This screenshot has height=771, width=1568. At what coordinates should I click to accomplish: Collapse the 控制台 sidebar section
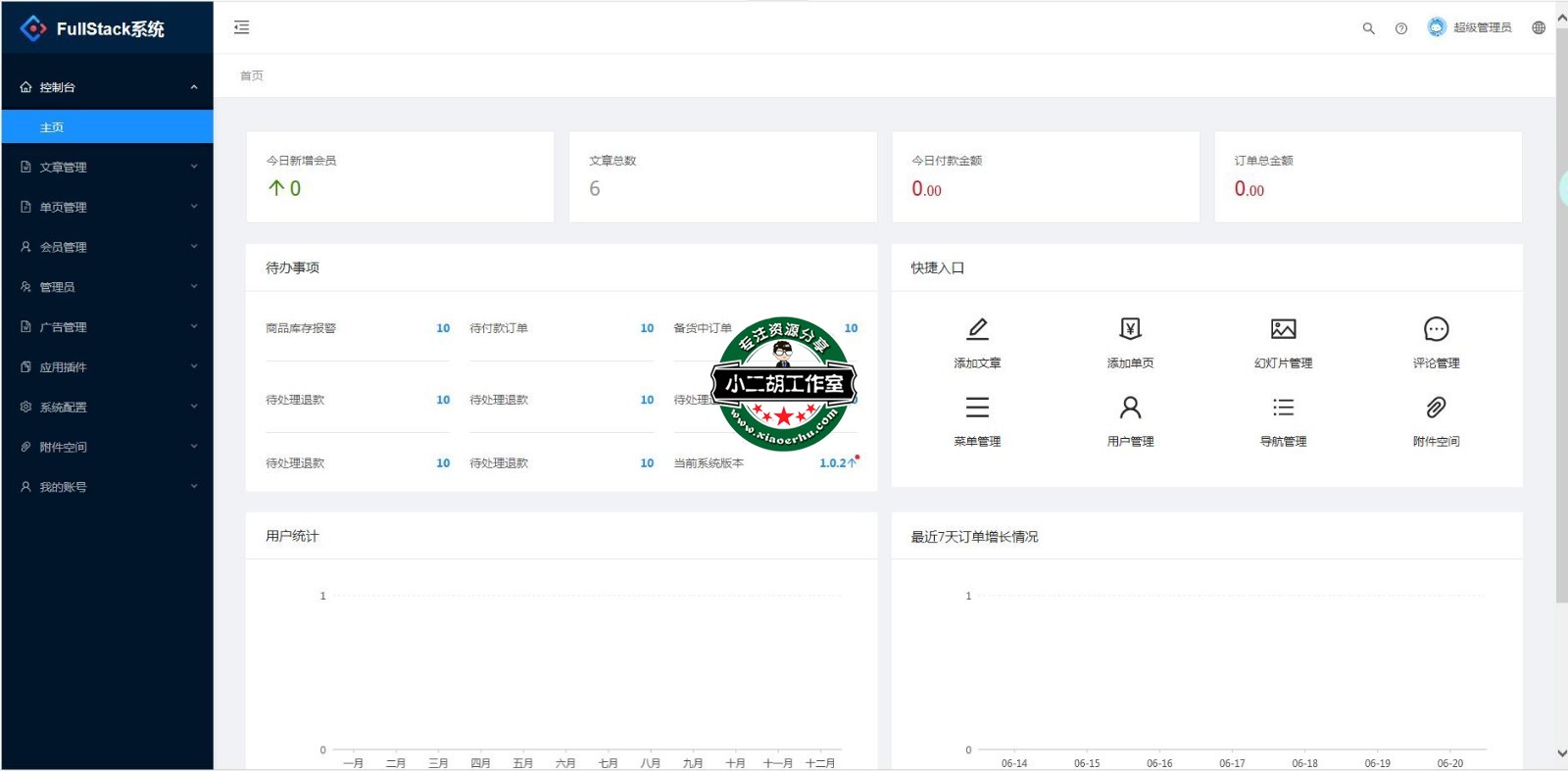coord(108,87)
